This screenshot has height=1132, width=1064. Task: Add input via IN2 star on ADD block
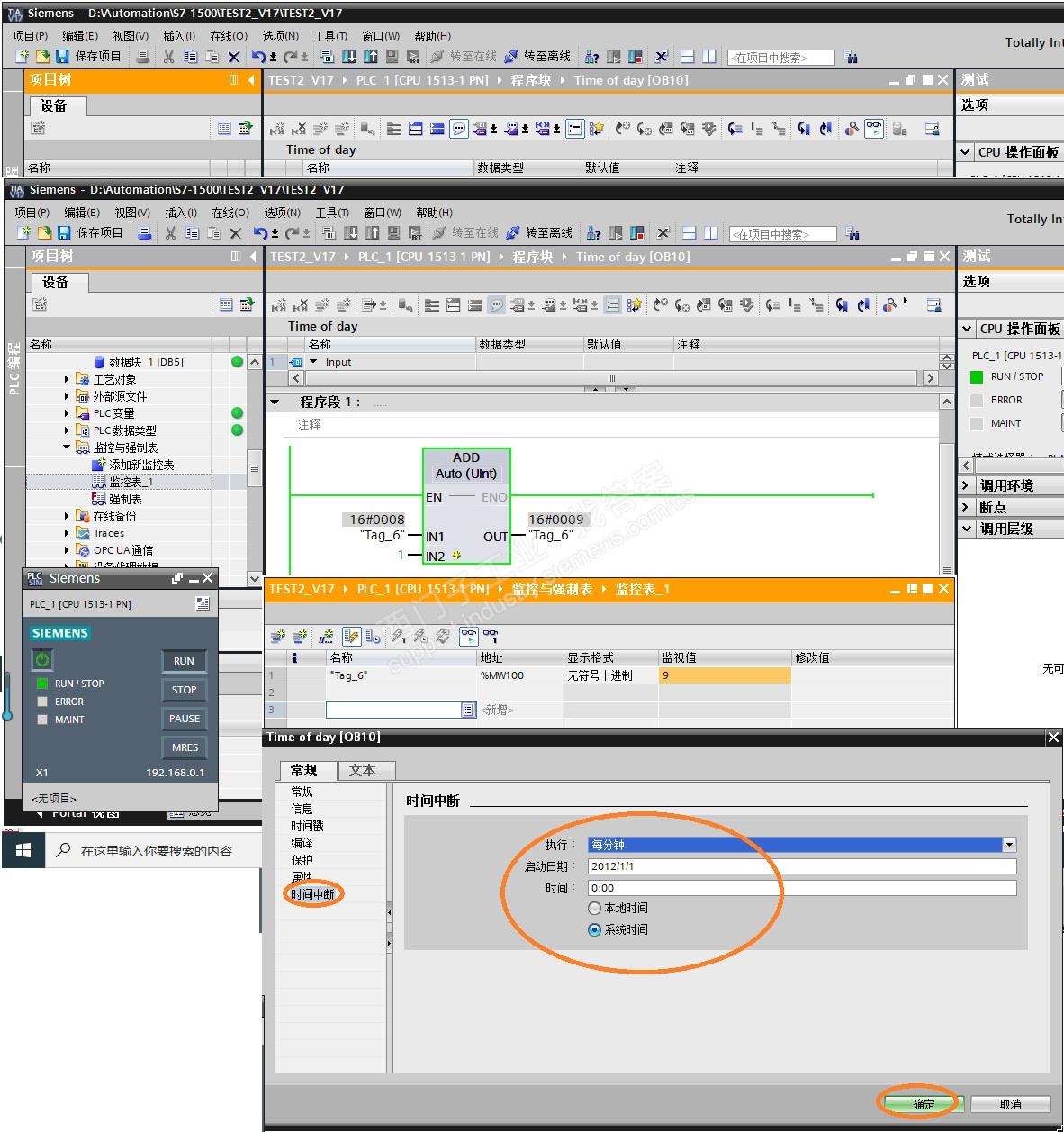coord(456,556)
